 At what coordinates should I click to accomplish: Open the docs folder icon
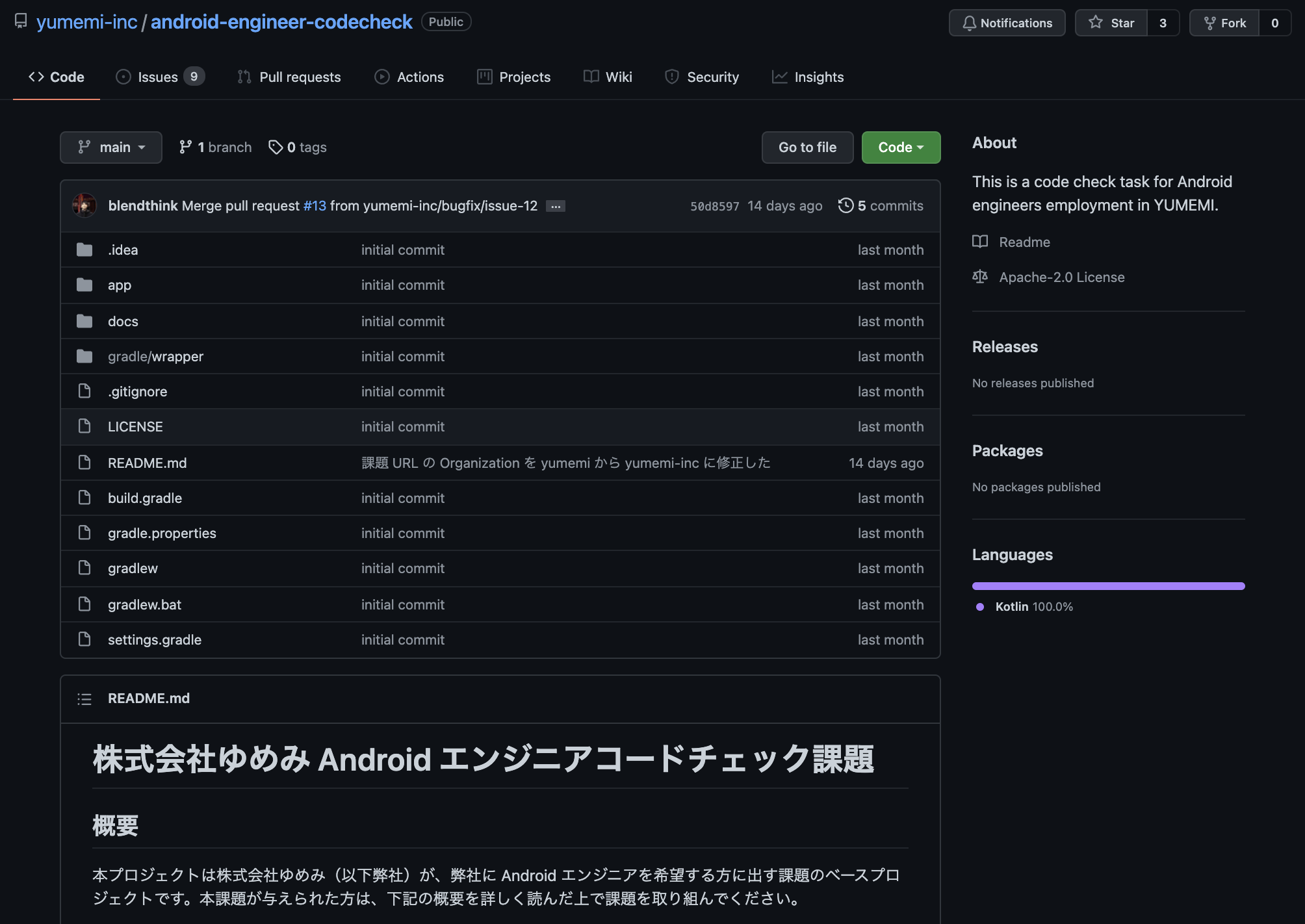[x=84, y=321]
